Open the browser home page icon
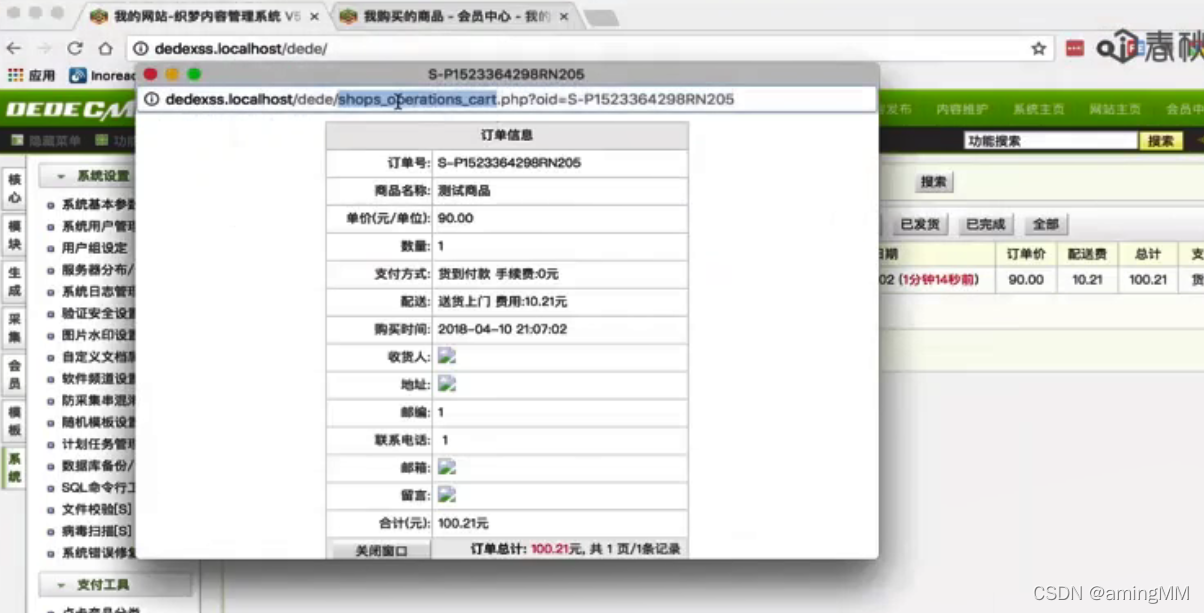The height and width of the screenshot is (613, 1204). click(105, 48)
